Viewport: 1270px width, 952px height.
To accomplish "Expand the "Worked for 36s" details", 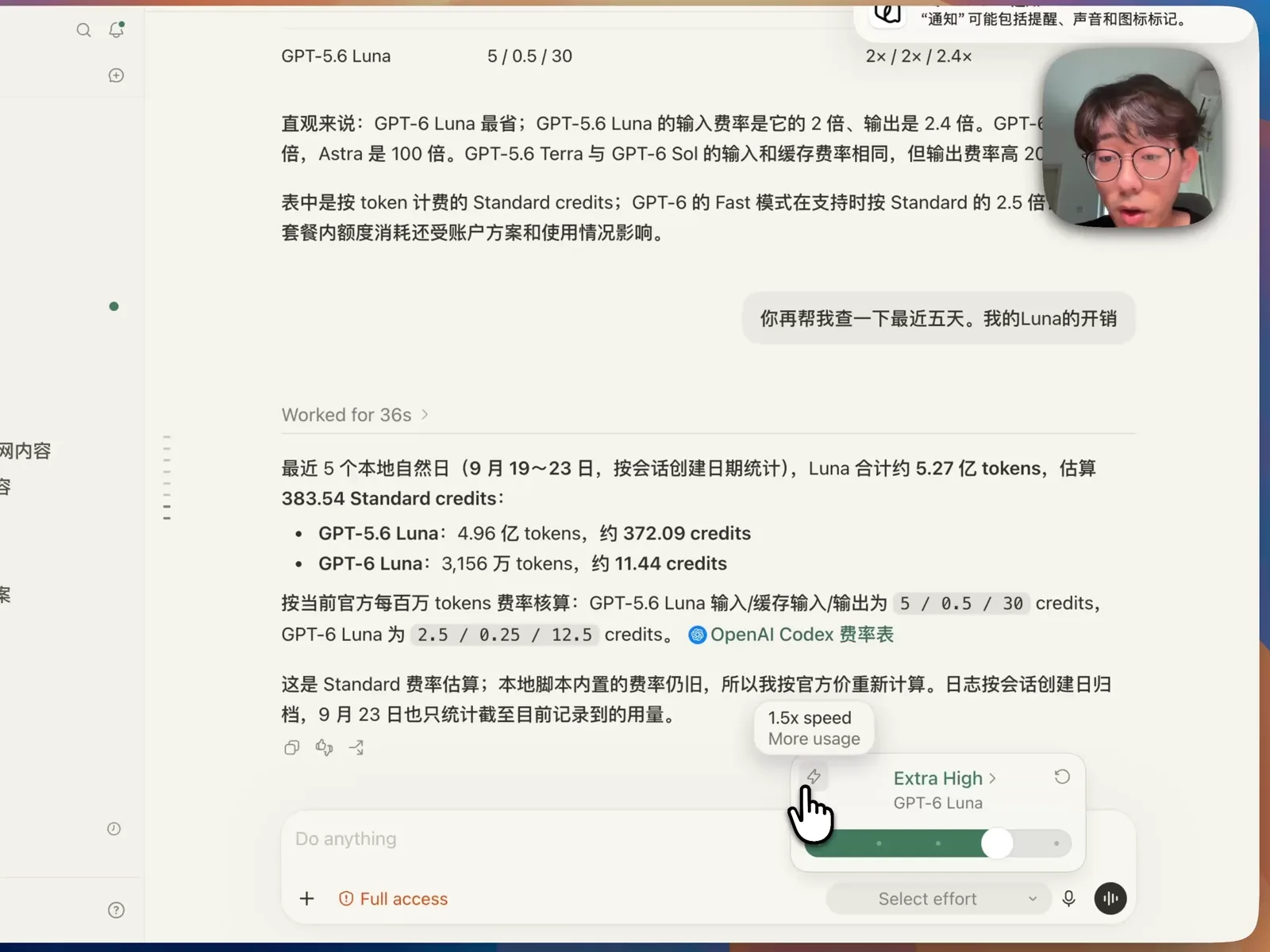I will pyautogui.click(x=355, y=415).
